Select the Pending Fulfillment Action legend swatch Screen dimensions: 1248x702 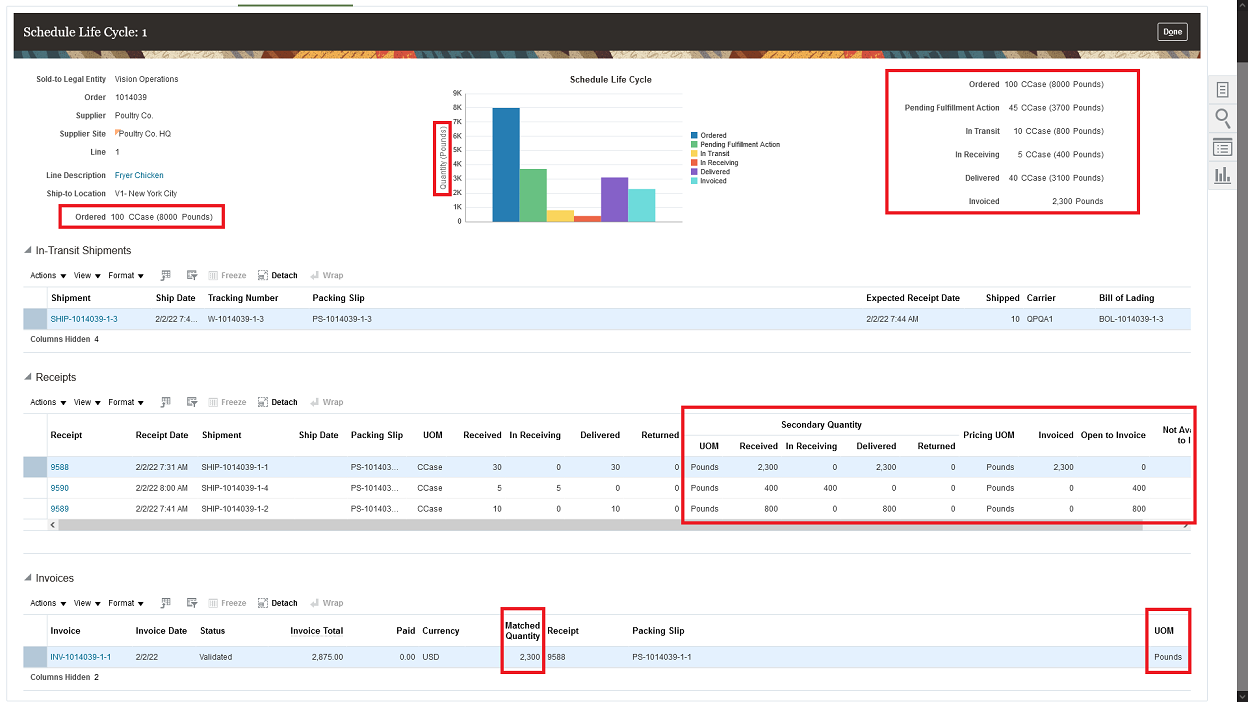click(694, 144)
